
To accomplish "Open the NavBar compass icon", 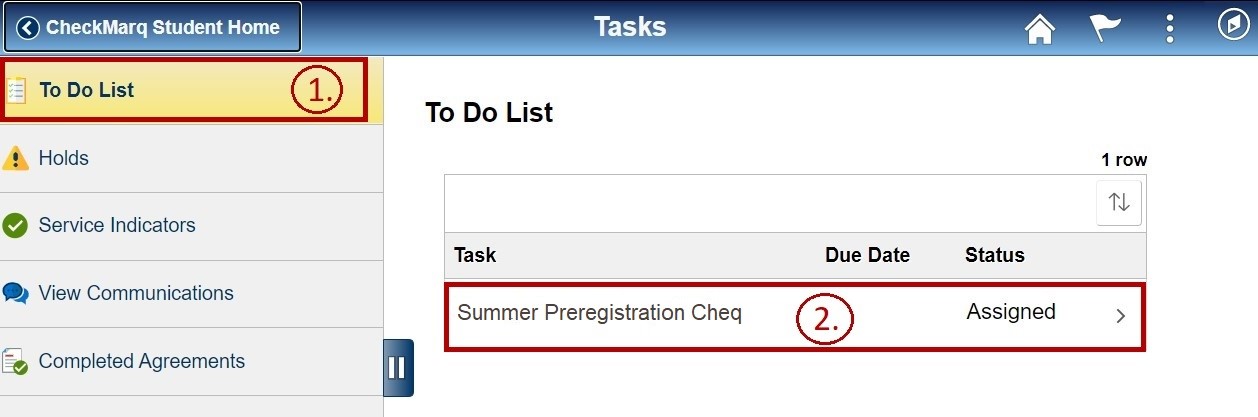I will click(1232, 25).
